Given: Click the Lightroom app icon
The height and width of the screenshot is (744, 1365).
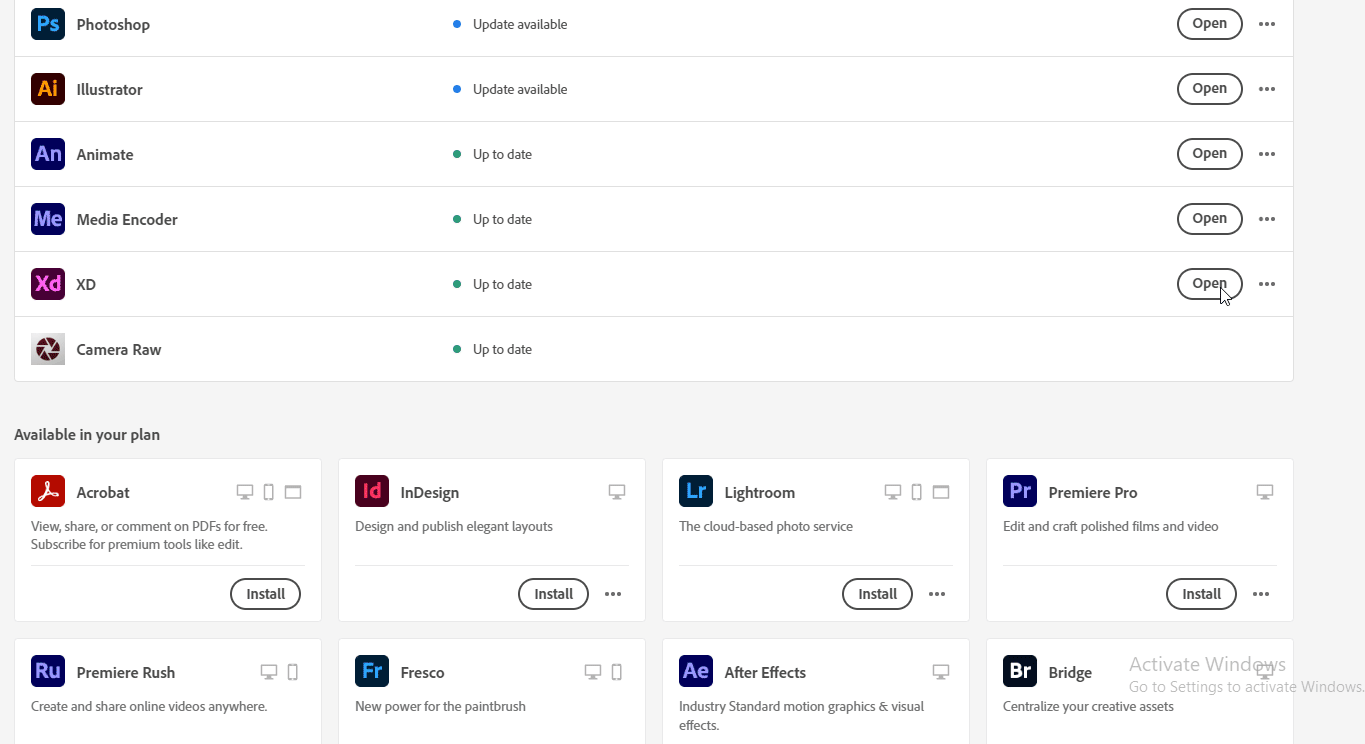Looking at the screenshot, I should (696, 492).
